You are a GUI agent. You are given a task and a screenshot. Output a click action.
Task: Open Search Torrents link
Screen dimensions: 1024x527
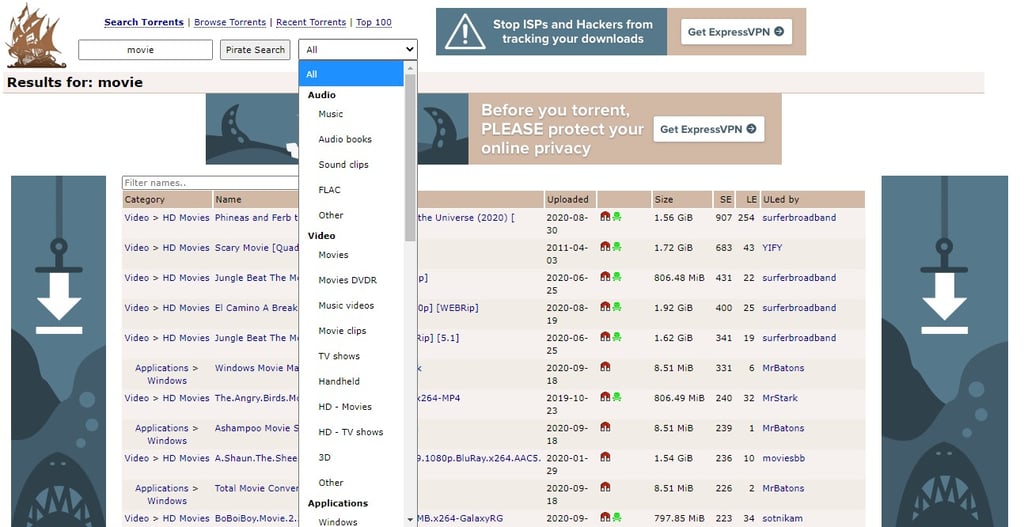click(x=144, y=22)
